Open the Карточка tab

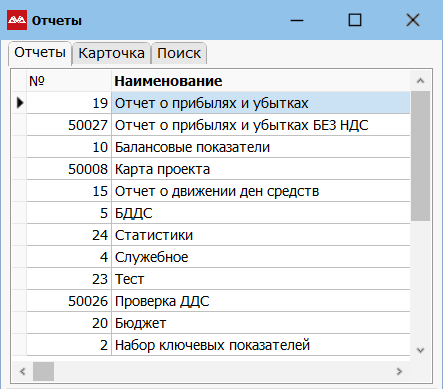click(111, 53)
